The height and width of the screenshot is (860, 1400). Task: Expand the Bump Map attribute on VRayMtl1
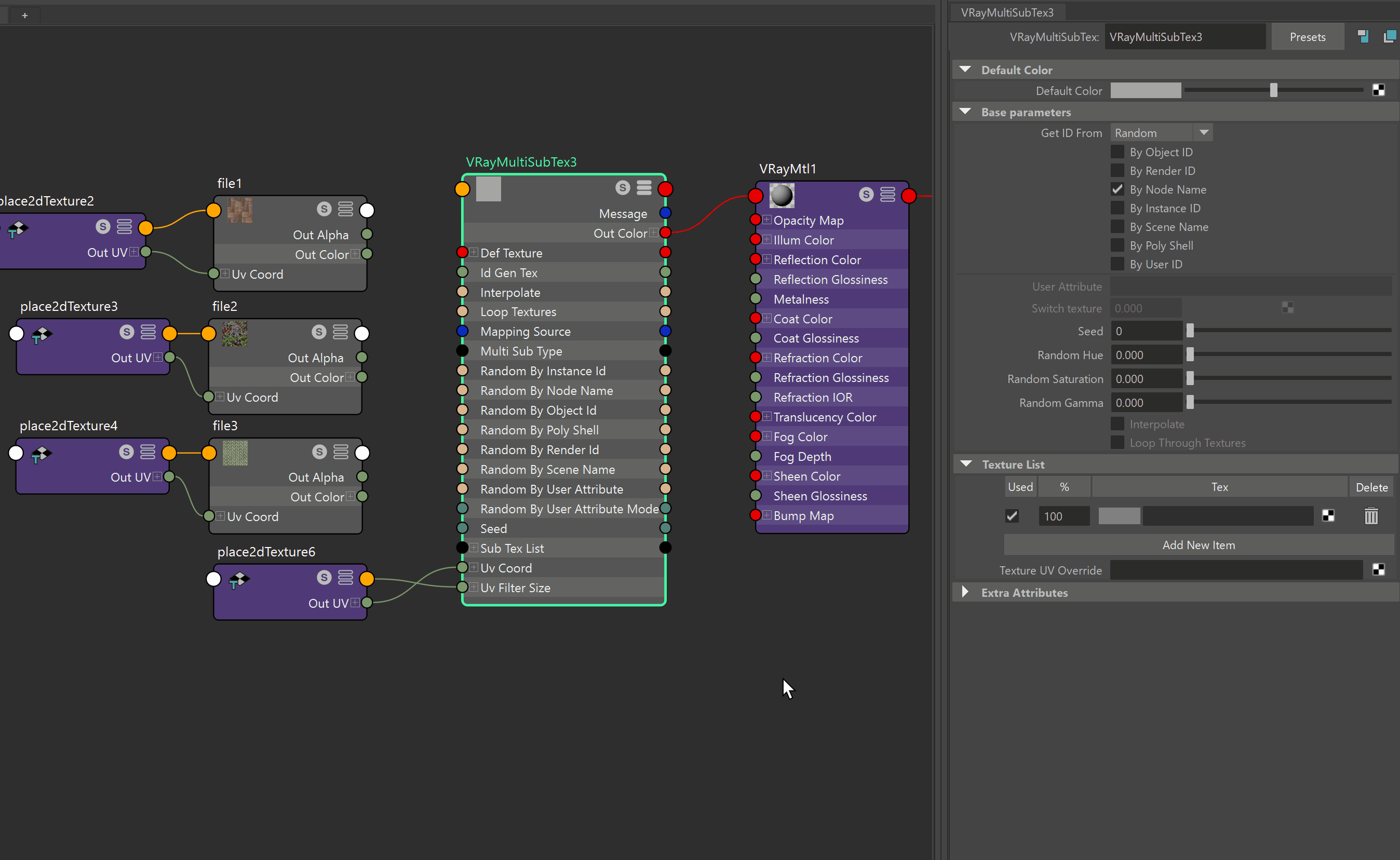(767, 515)
